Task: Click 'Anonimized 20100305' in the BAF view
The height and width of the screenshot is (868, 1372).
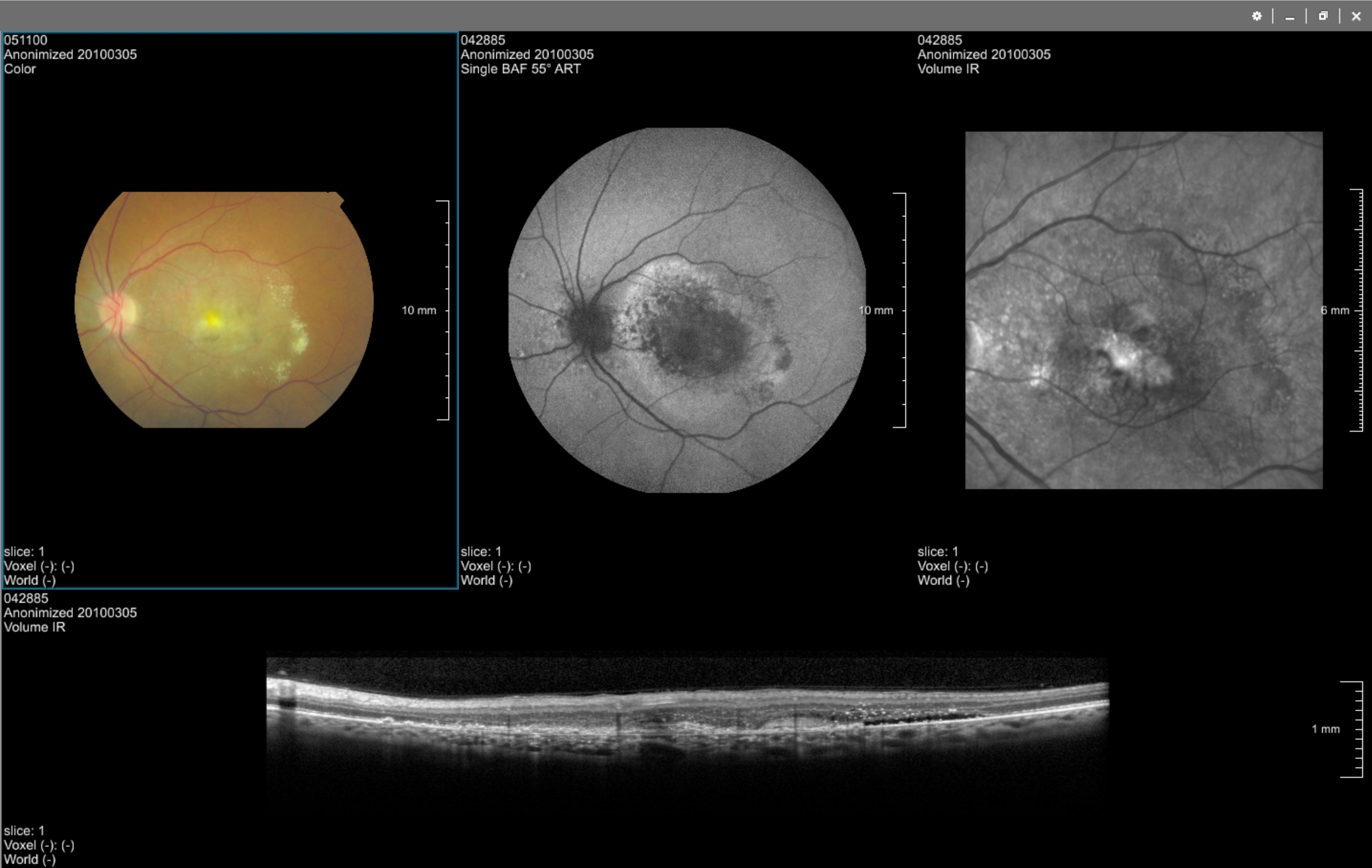Action: point(527,55)
